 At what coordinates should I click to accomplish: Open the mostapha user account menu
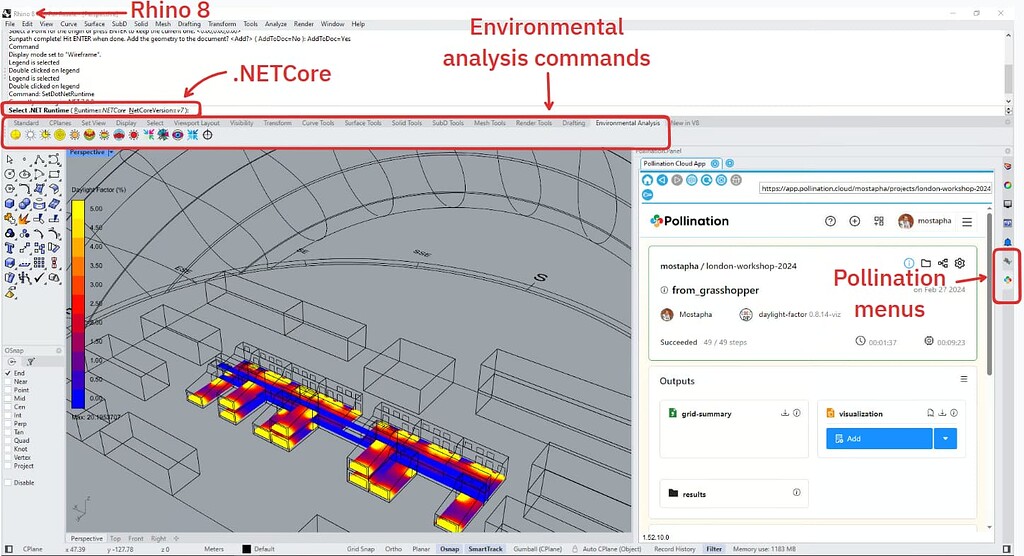point(925,221)
